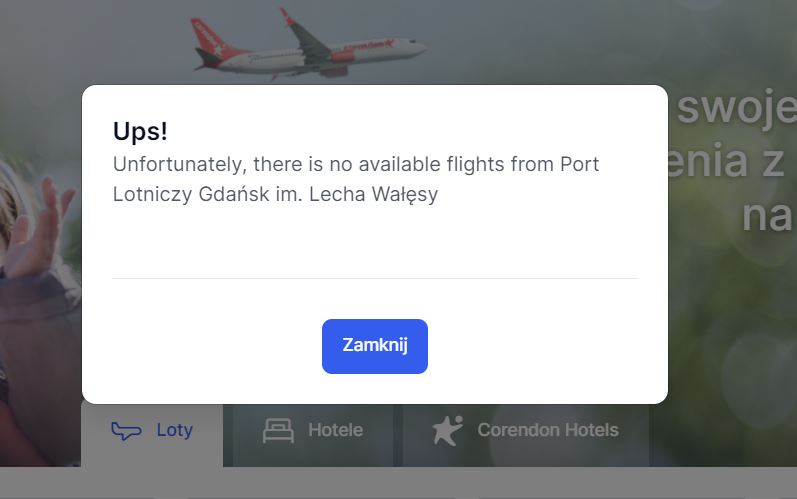Click the airplane icon beside Loty
Image resolution: width=797 pixels, height=499 pixels.
(x=126, y=431)
